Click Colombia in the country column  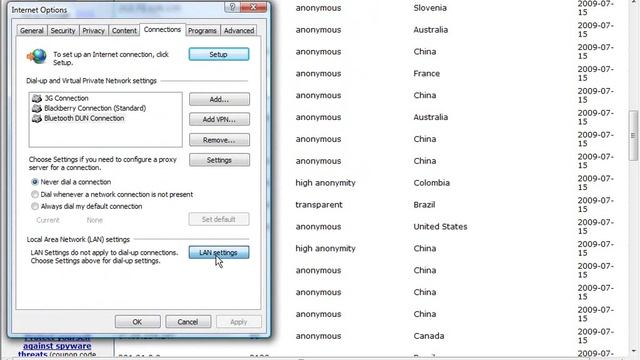point(431,183)
